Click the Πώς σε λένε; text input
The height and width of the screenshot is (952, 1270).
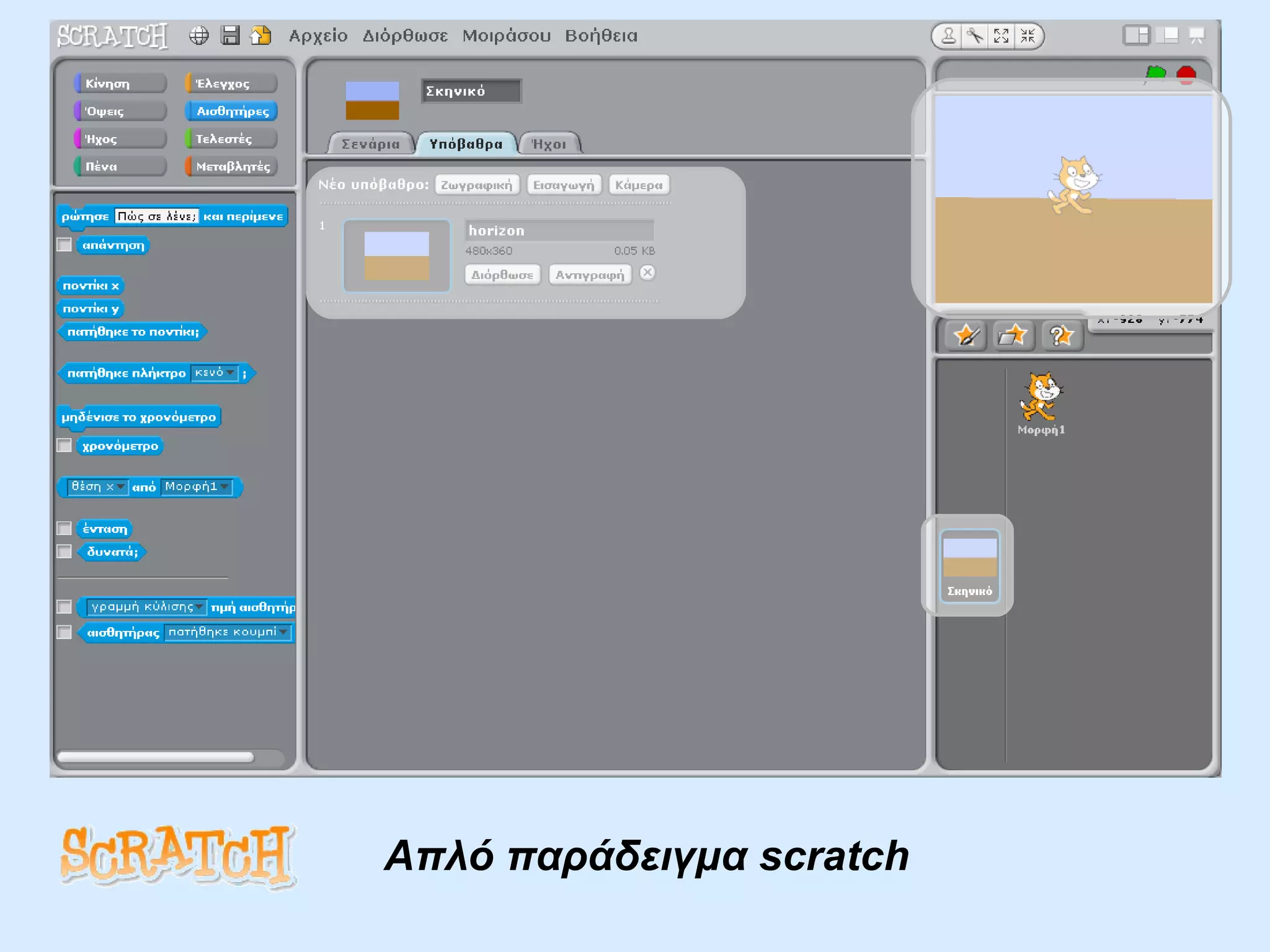(157, 216)
